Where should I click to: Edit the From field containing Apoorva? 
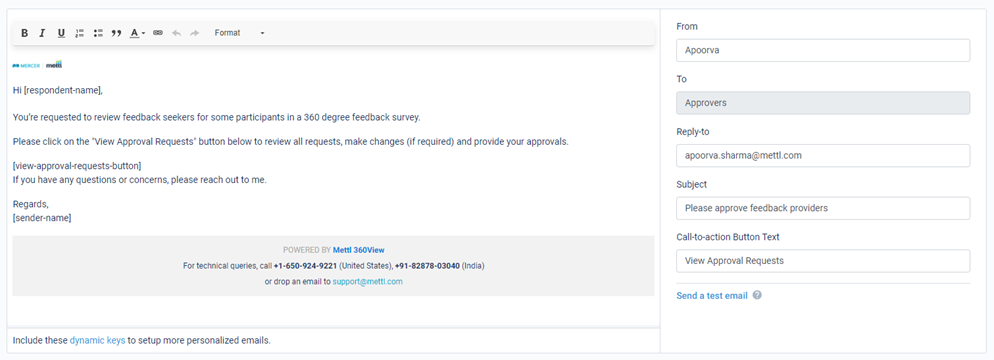[823, 51]
